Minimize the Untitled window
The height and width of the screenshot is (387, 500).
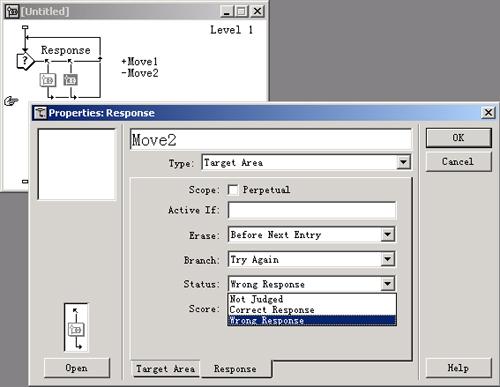pyautogui.click(x=227, y=11)
